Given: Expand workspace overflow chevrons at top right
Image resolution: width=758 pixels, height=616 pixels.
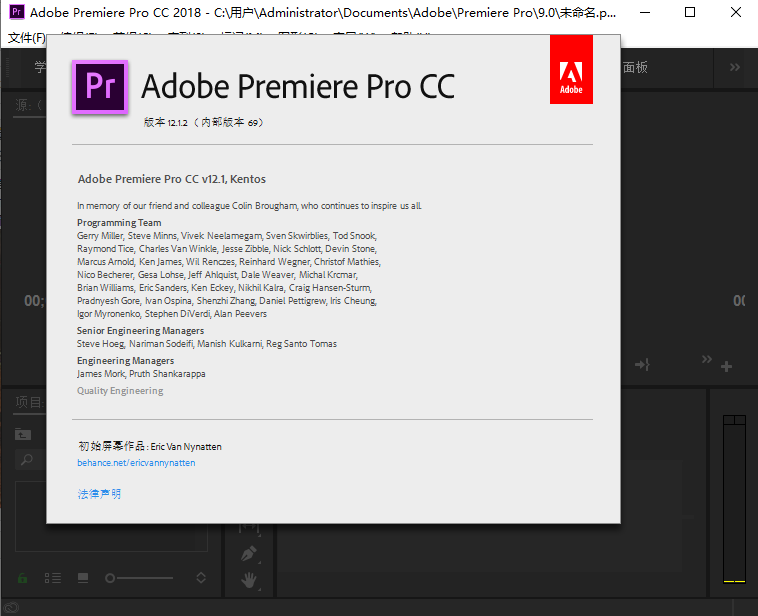Looking at the screenshot, I should click(735, 67).
